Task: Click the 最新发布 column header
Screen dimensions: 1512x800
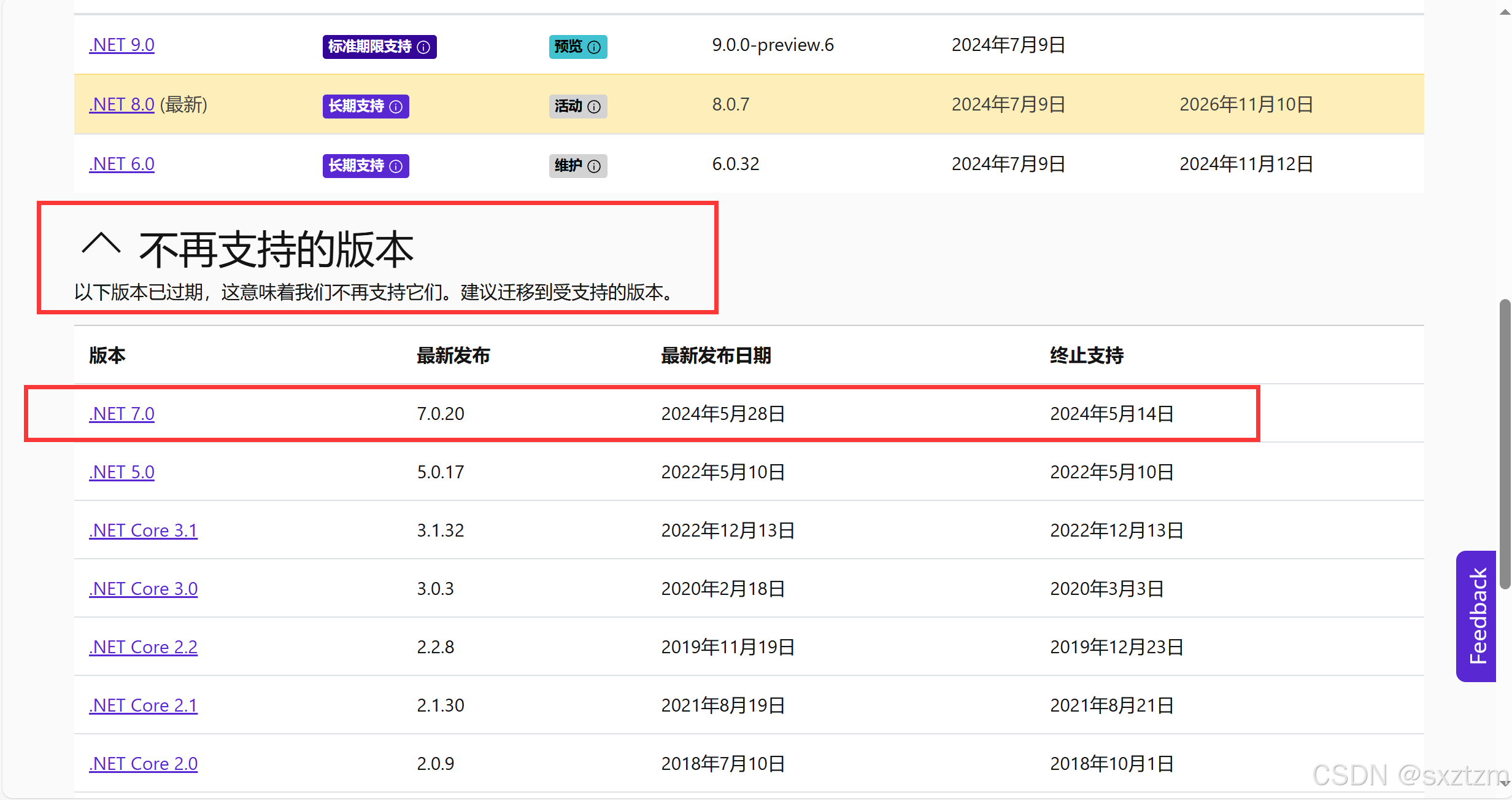Action: point(453,355)
